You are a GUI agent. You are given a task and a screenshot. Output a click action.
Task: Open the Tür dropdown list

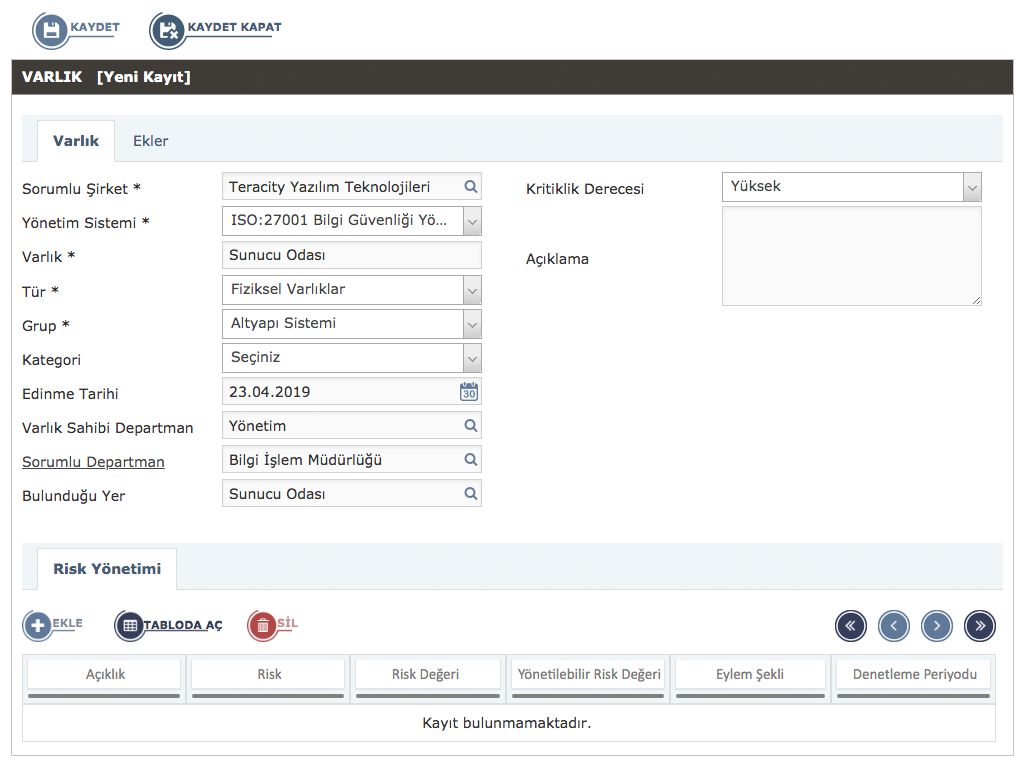coord(472,290)
